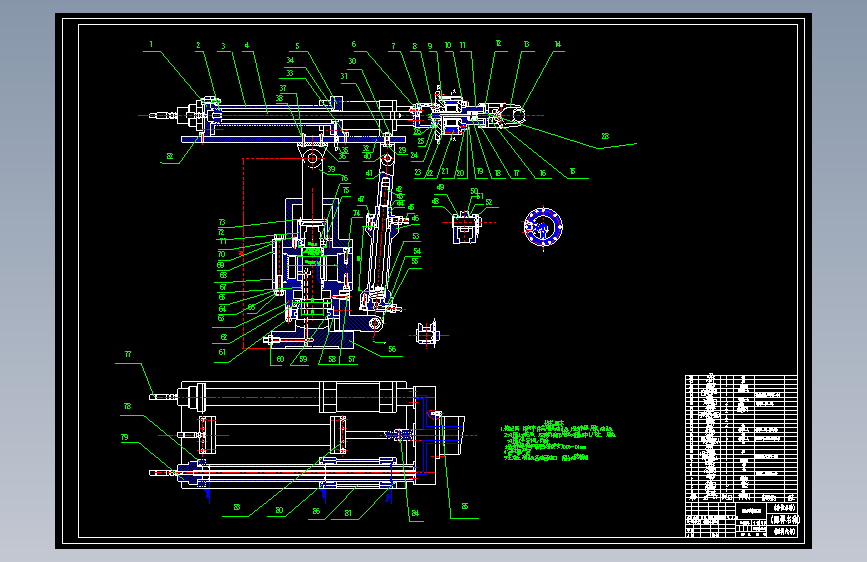Select part callout number 54

click(417, 251)
